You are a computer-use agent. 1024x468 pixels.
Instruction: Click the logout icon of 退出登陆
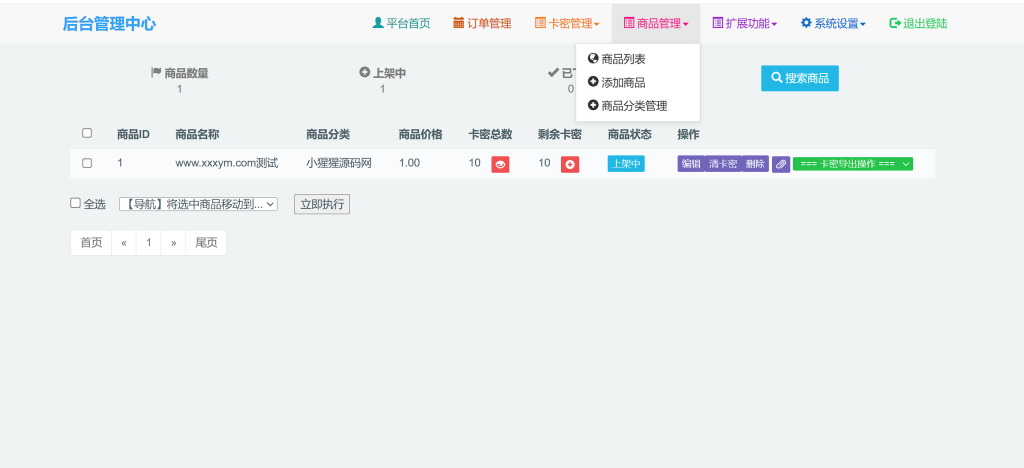point(895,23)
